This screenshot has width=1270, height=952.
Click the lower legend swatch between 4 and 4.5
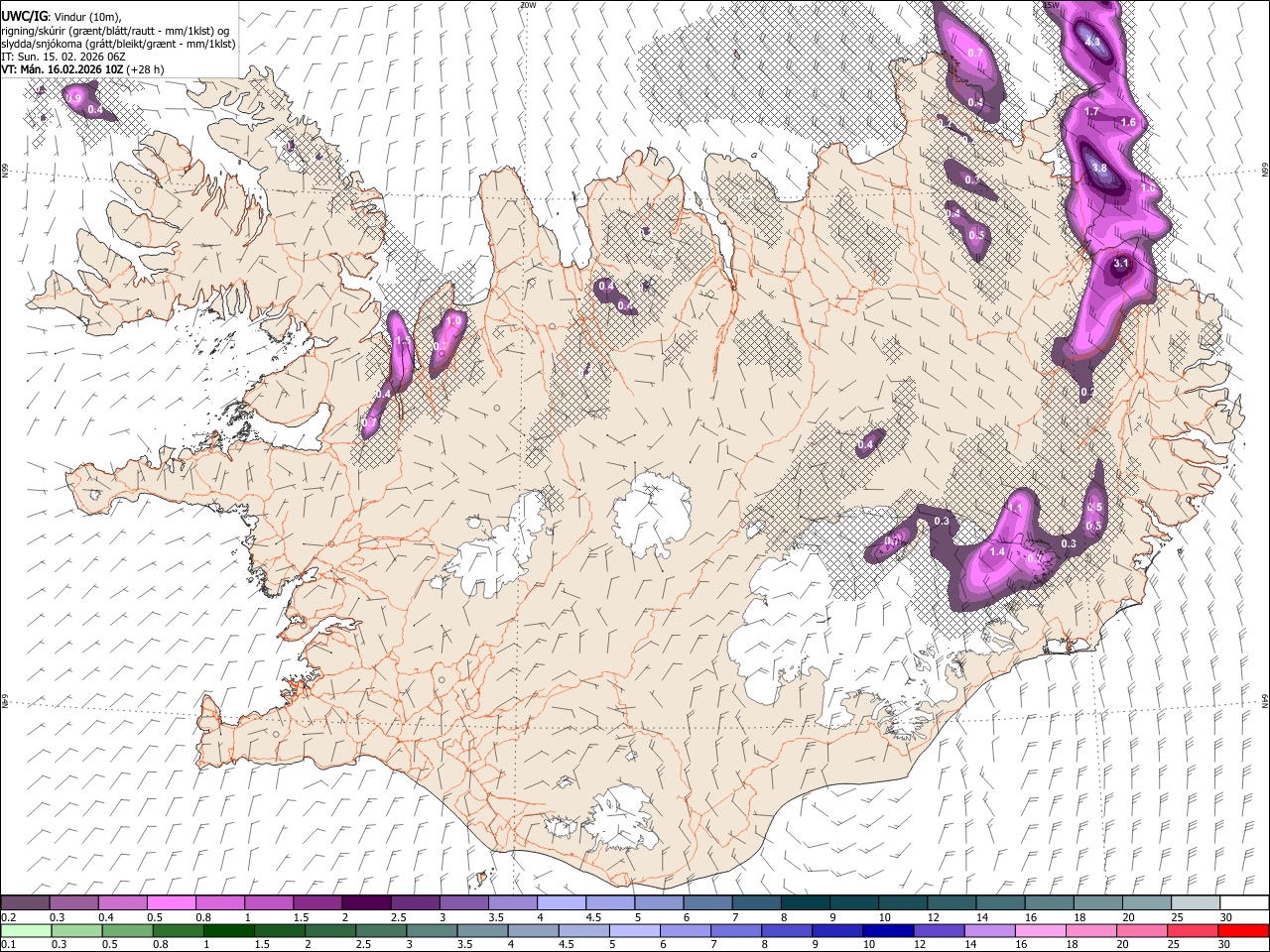coord(533,931)
